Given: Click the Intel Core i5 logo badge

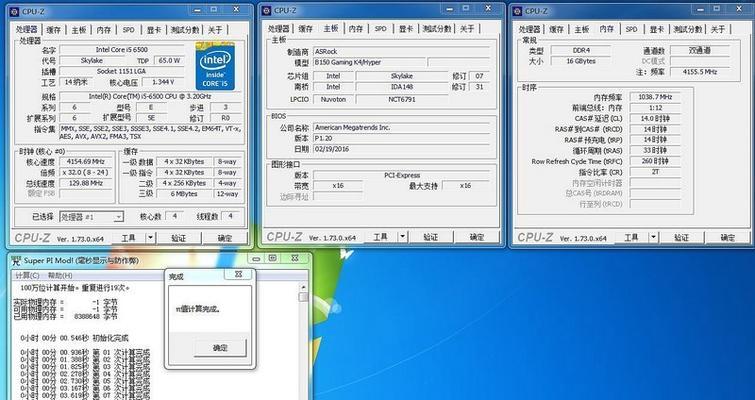Looking at the screenshot, I should (215, 67).
